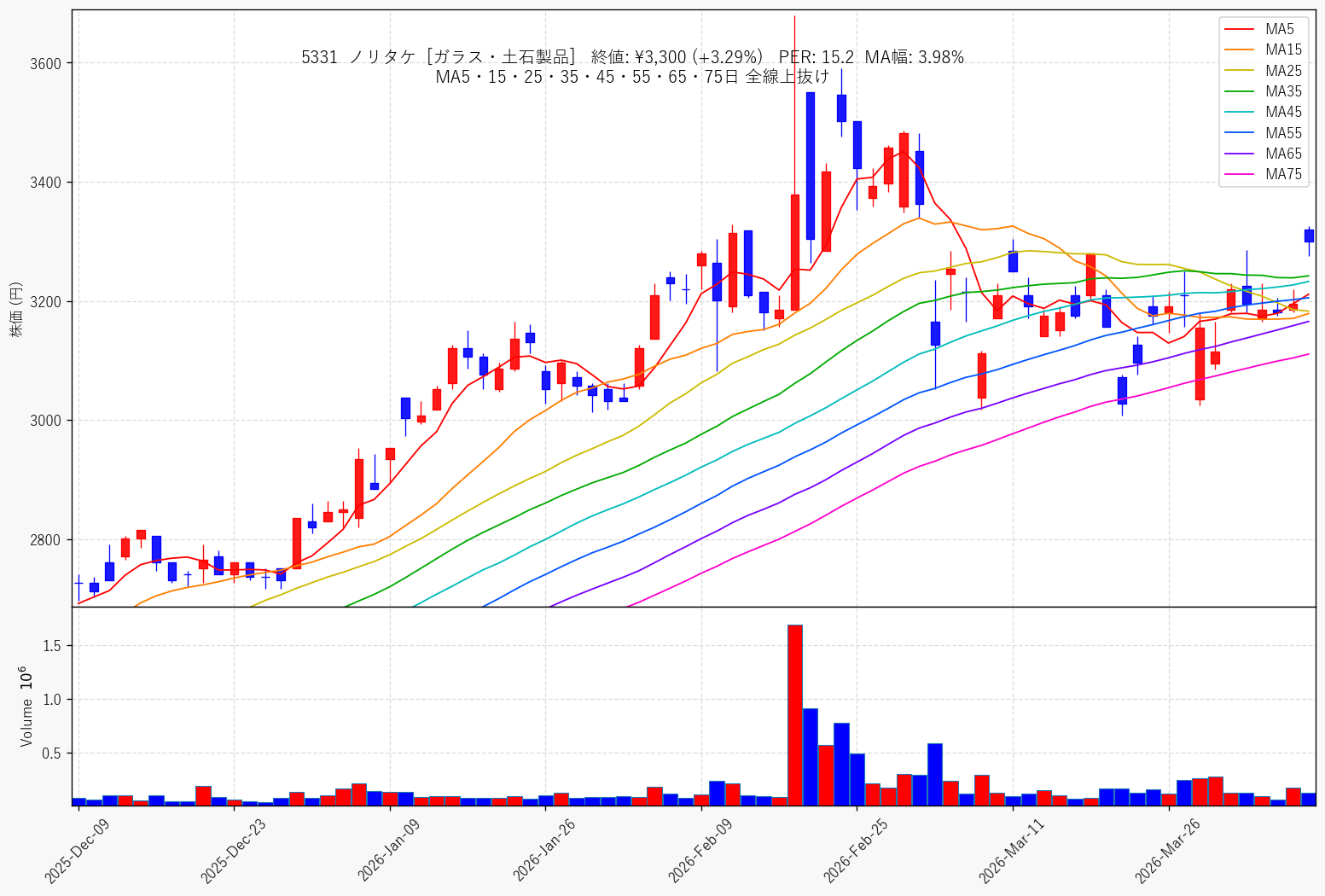The width and height of the screenshot is (1325, 896).
Task: Click the last blue candlestick near 3300
Action: 1309,236
